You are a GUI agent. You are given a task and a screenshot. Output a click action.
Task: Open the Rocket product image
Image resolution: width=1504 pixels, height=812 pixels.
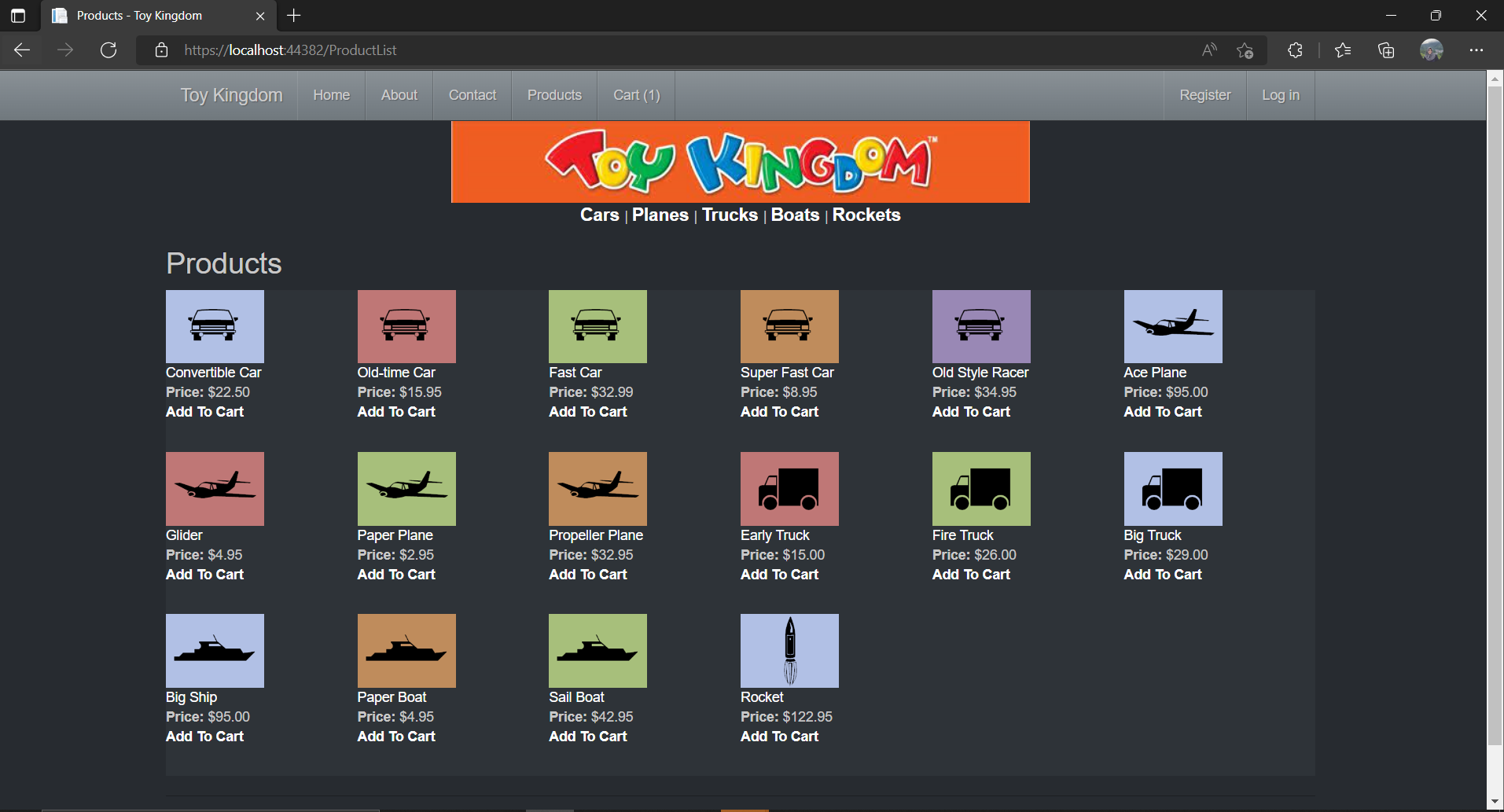point(789,650)
